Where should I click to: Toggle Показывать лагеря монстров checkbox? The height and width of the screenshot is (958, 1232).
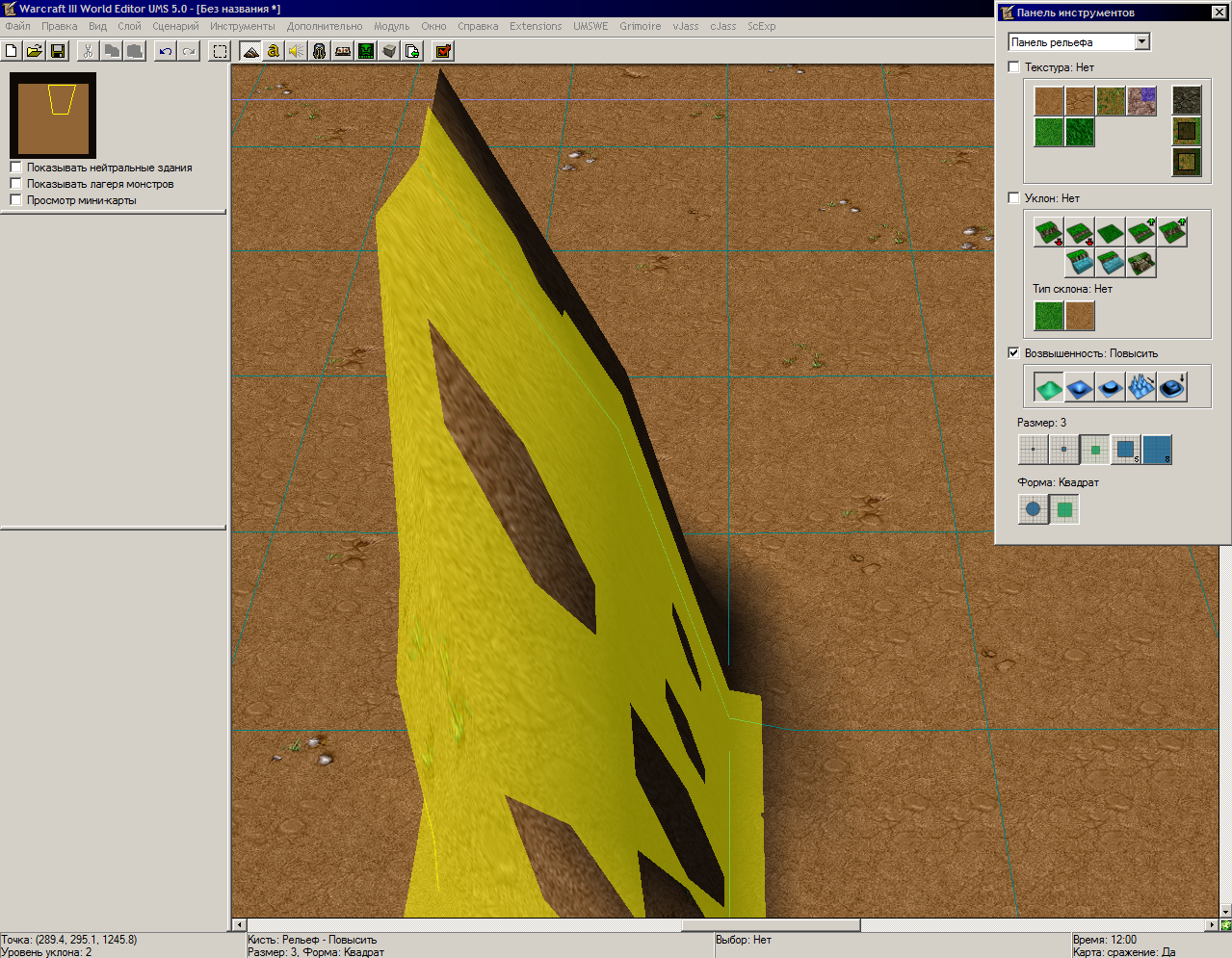point(15,184)
